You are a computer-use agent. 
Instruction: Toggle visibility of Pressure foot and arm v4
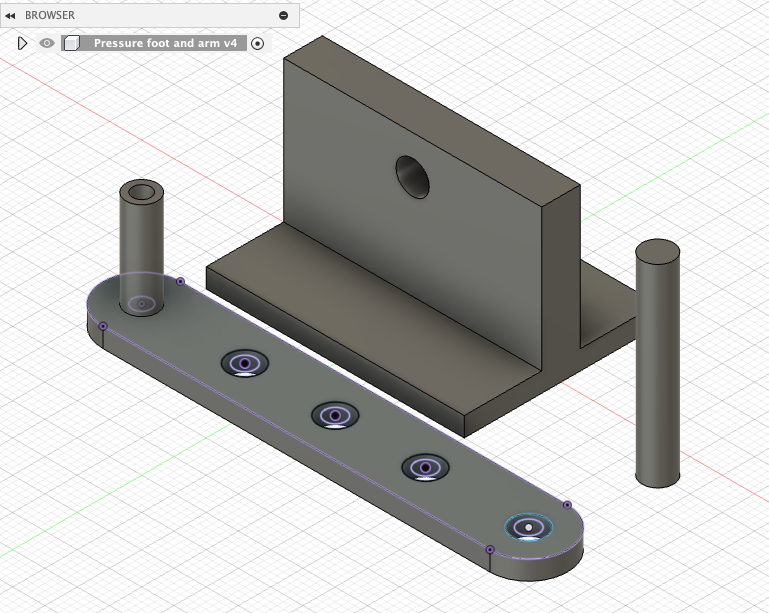point(47,44)
